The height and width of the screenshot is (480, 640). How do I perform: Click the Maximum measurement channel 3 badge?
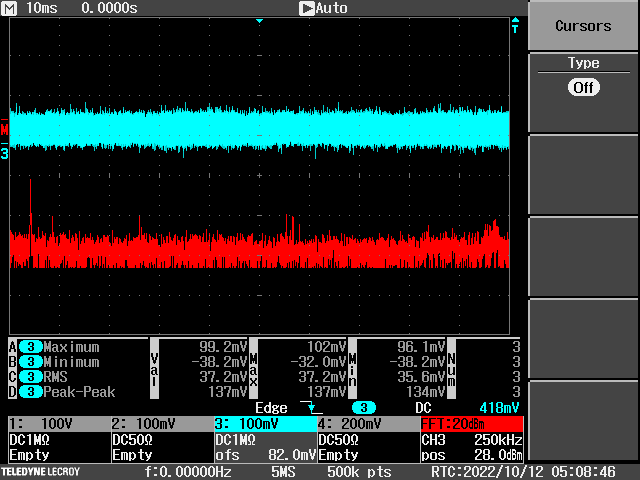[31, 347]
